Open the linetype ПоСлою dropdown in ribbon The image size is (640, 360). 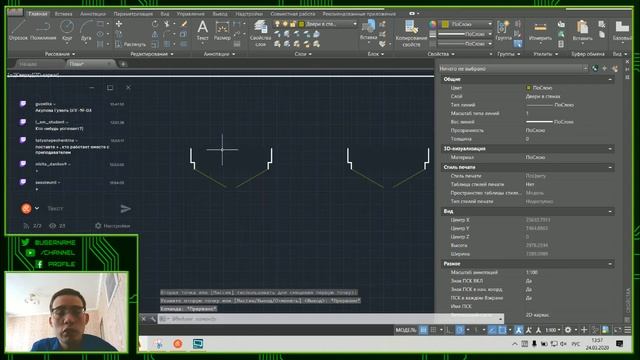[x=490, y=43]
